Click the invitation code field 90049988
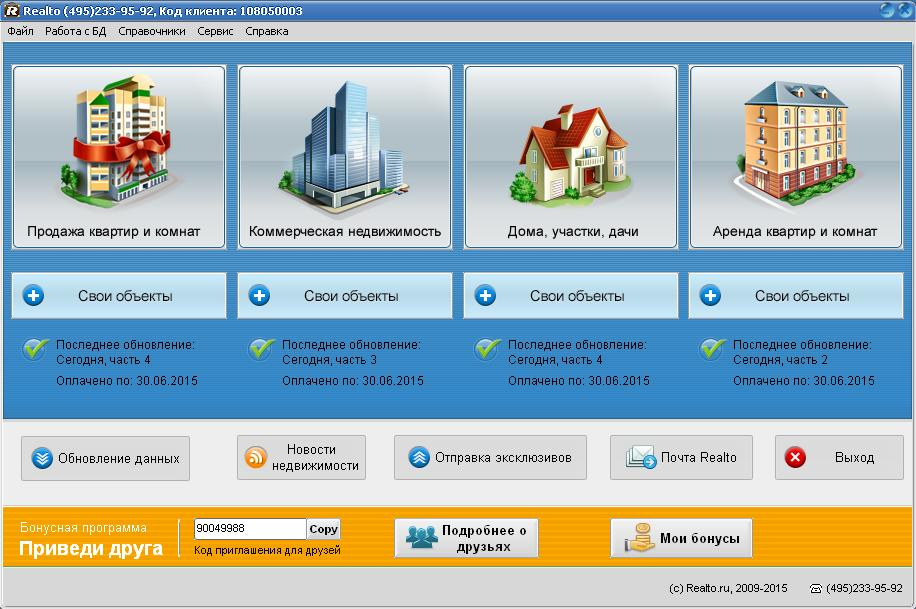The width and height of the screenshot is (916, 609). [x=250, y=528]
